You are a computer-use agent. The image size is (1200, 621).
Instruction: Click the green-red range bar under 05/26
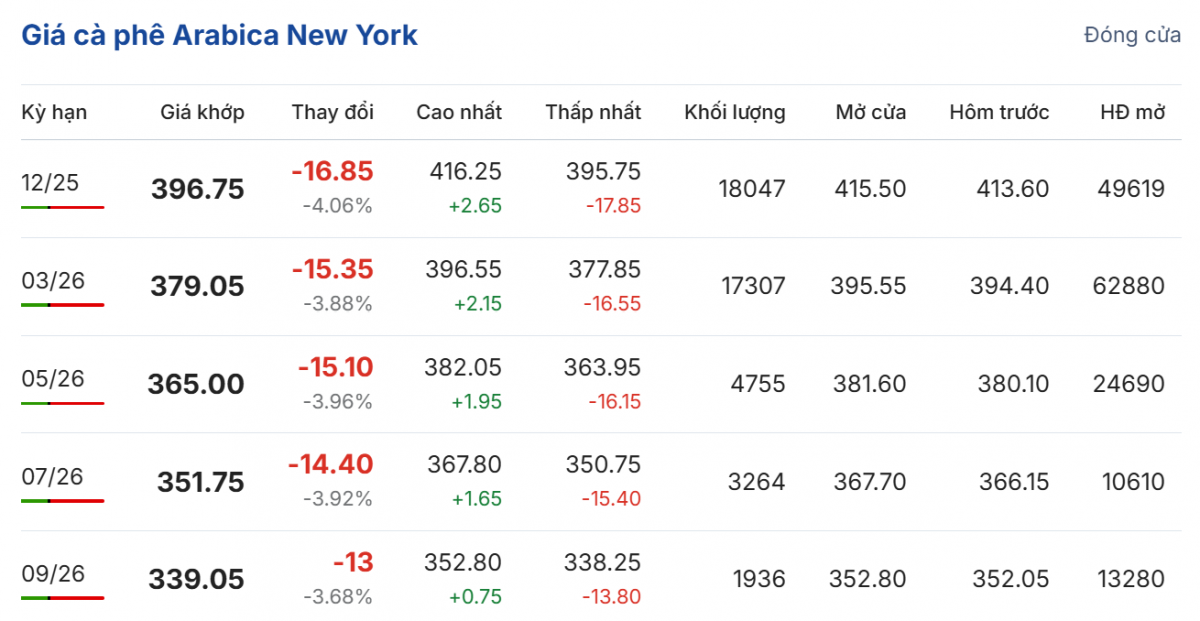point(62,403)
